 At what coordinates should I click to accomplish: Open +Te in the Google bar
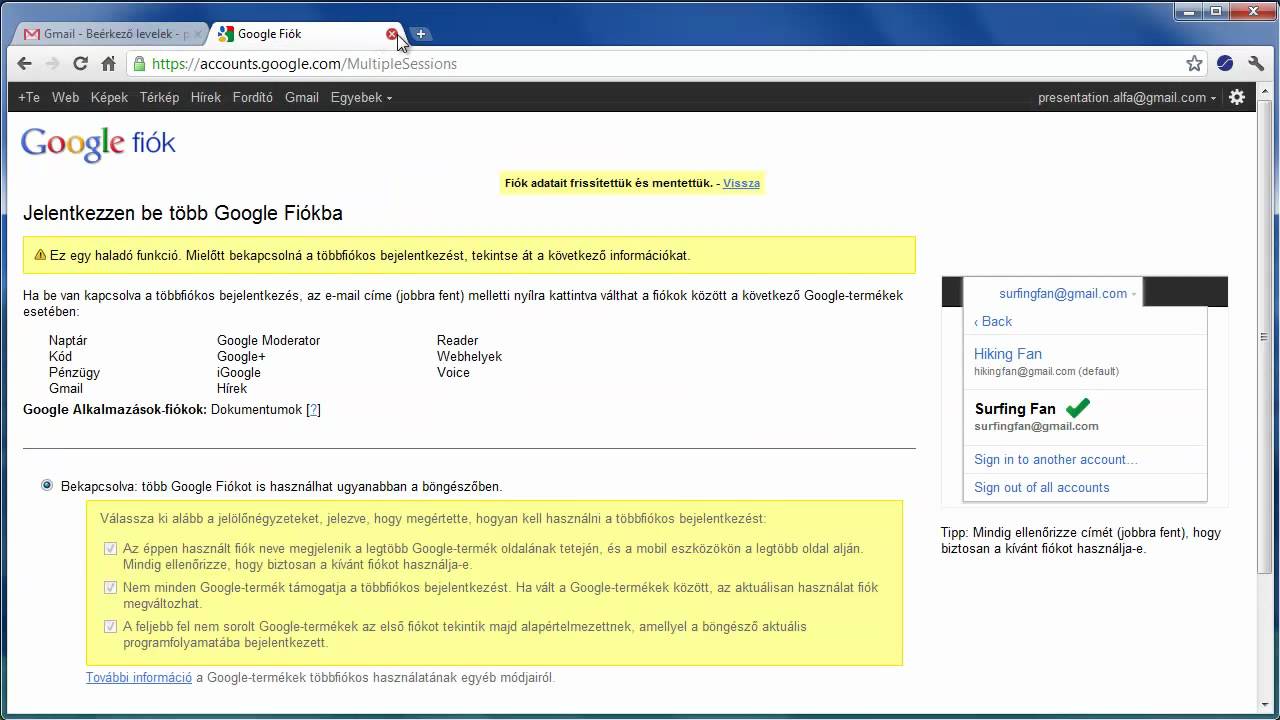pyautogui.click(x=29, y=98)
